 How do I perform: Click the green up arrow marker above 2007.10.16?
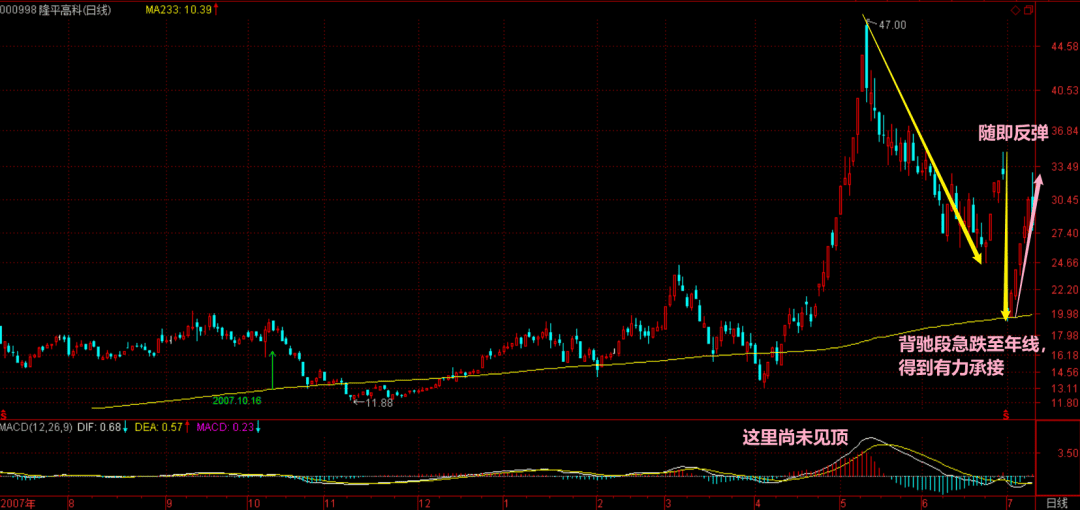[272, 370]
